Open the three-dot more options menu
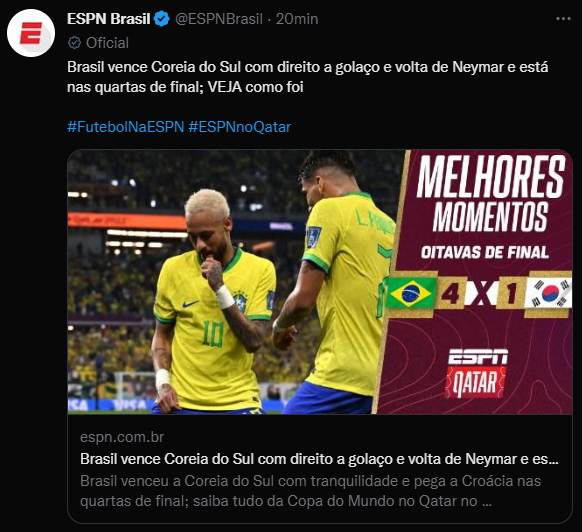 pyautogui.click(x=563, y=19)
